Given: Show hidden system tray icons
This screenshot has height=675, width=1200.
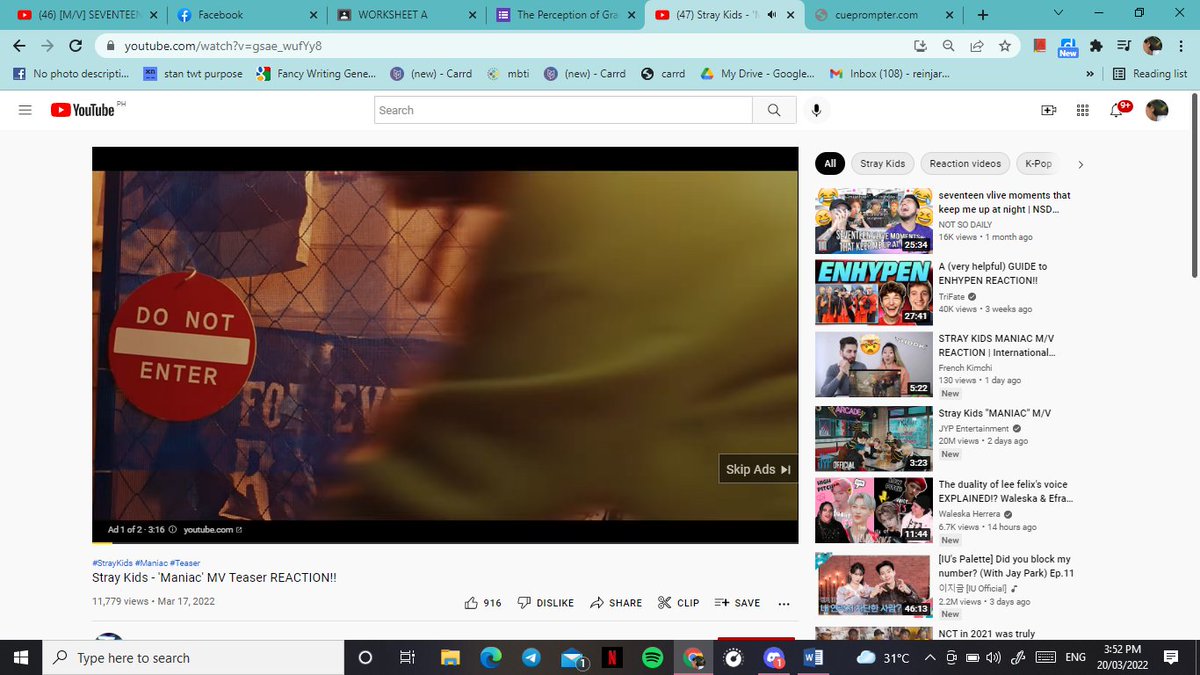Looking at the screenshot, I should coord(930,657).
